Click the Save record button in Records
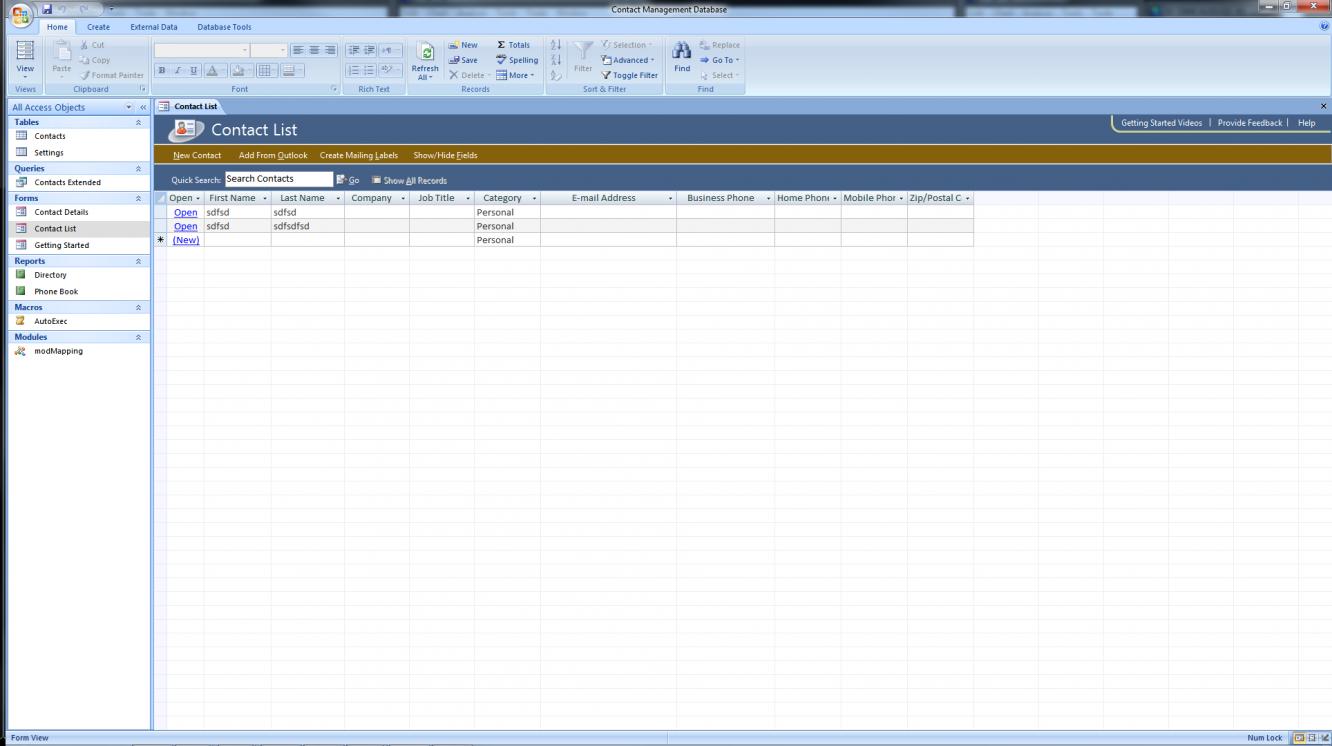The width and height of the screenshot is (1332, 746). tap(464, 60)
